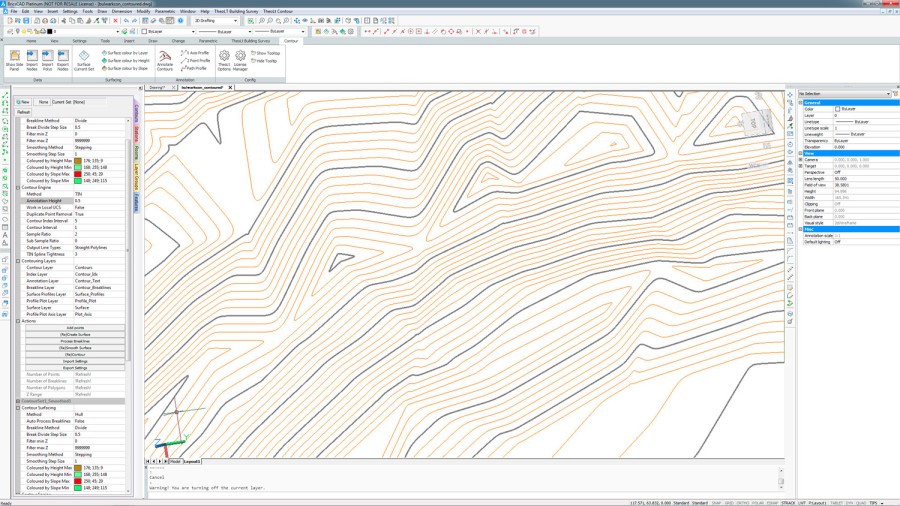Screen dimensions: 900x506
Task: Switch to the Home ribbon tab
Action: [31, 41]
